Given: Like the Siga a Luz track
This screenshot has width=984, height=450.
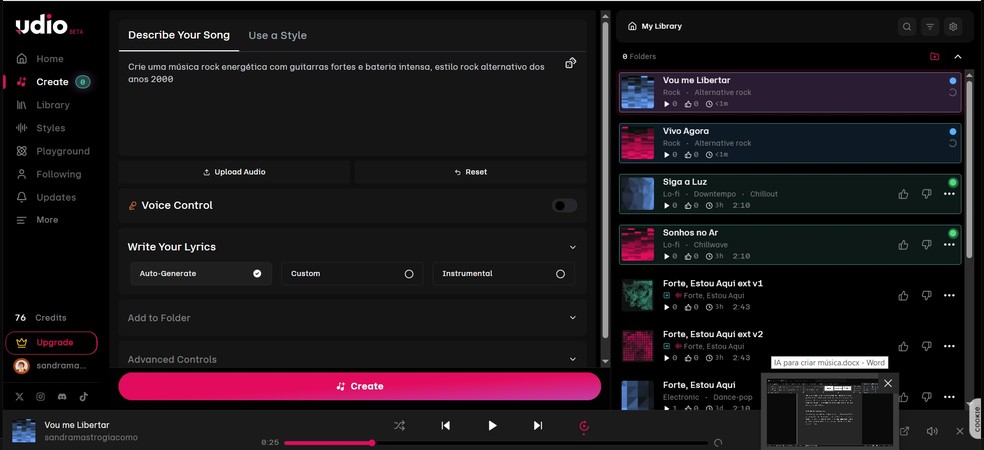Looking at the screenshot, I should [903, 194].
